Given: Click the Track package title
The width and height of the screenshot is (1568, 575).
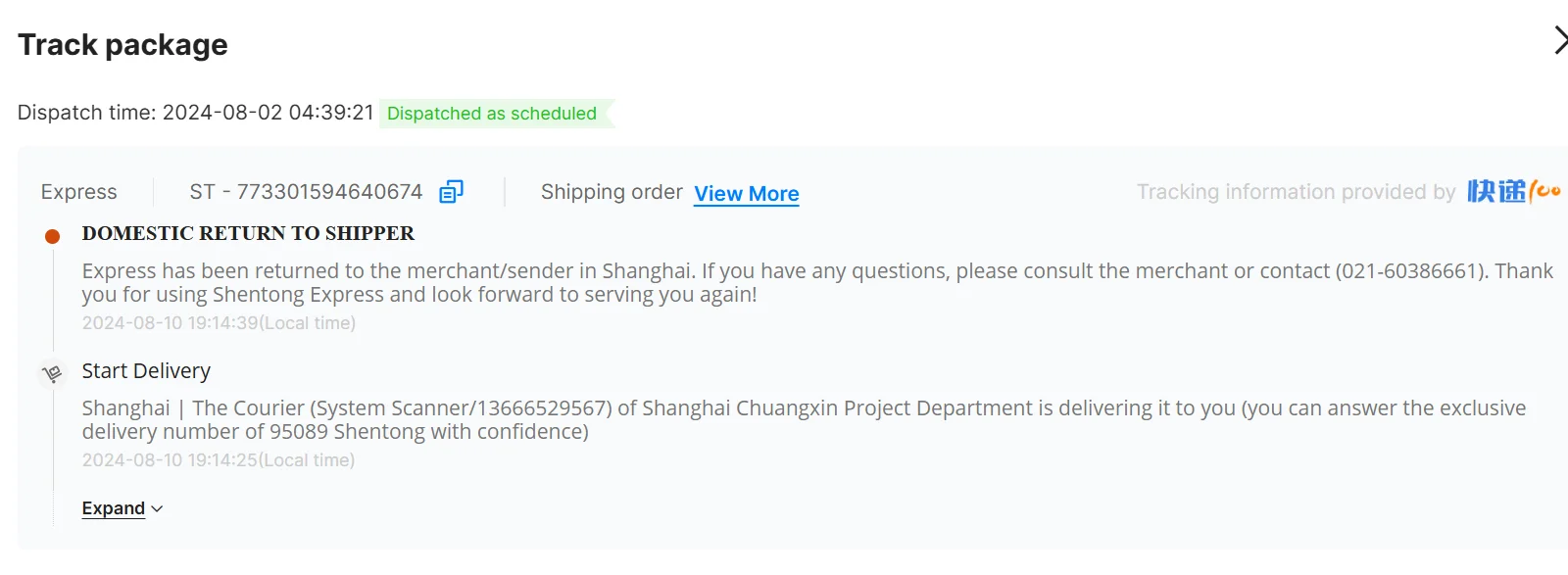Looking at the screenshot, I should pos(122,45).
